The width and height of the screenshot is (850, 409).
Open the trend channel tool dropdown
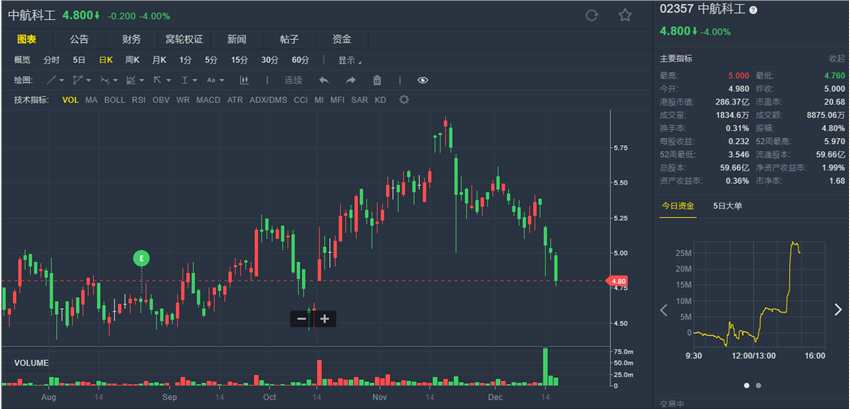pos(82,80)
